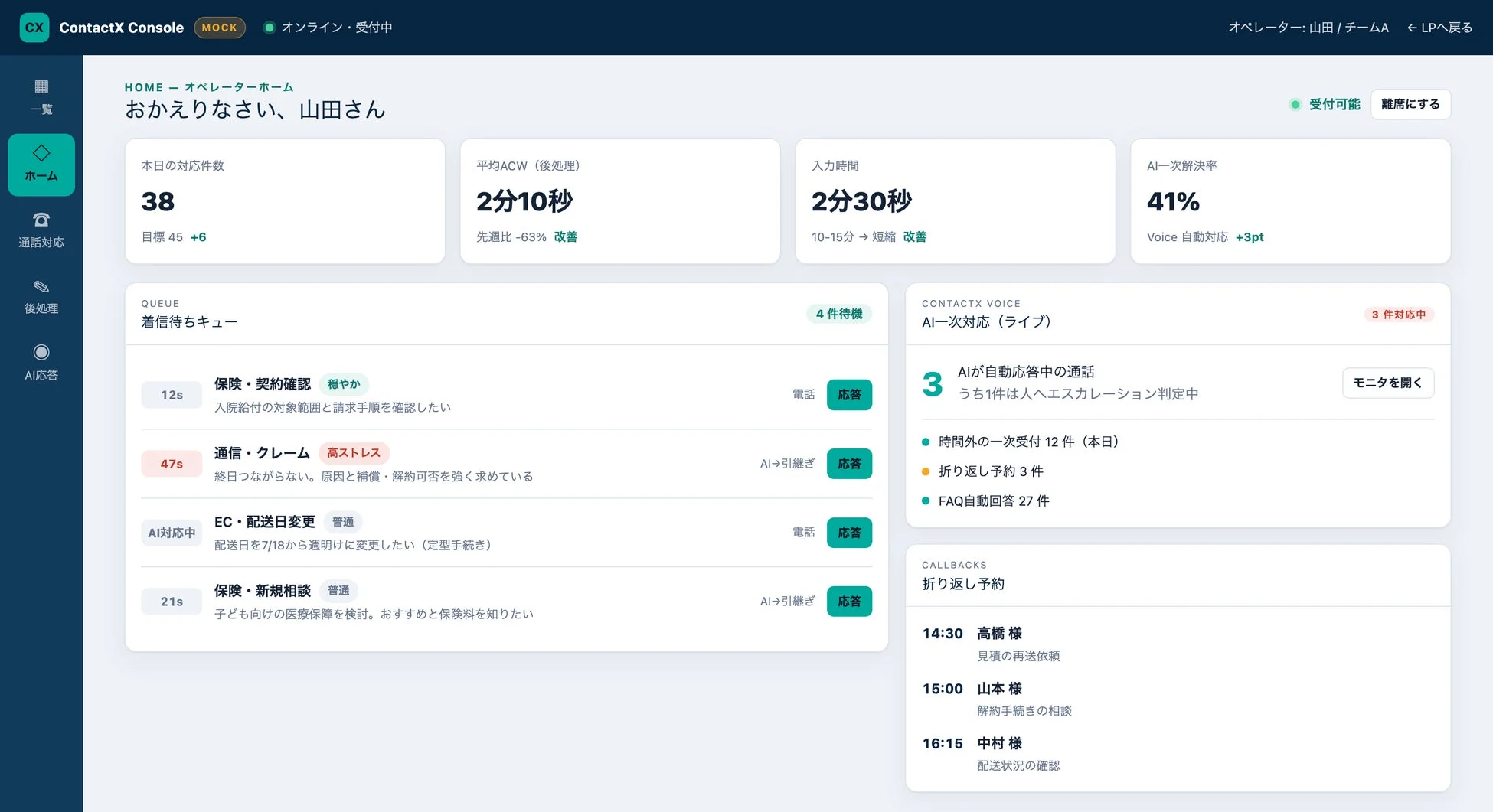Screen dimensions: 1493x812
Task: Answer the 保険・新規相談 call
Action: coord(849,602)
